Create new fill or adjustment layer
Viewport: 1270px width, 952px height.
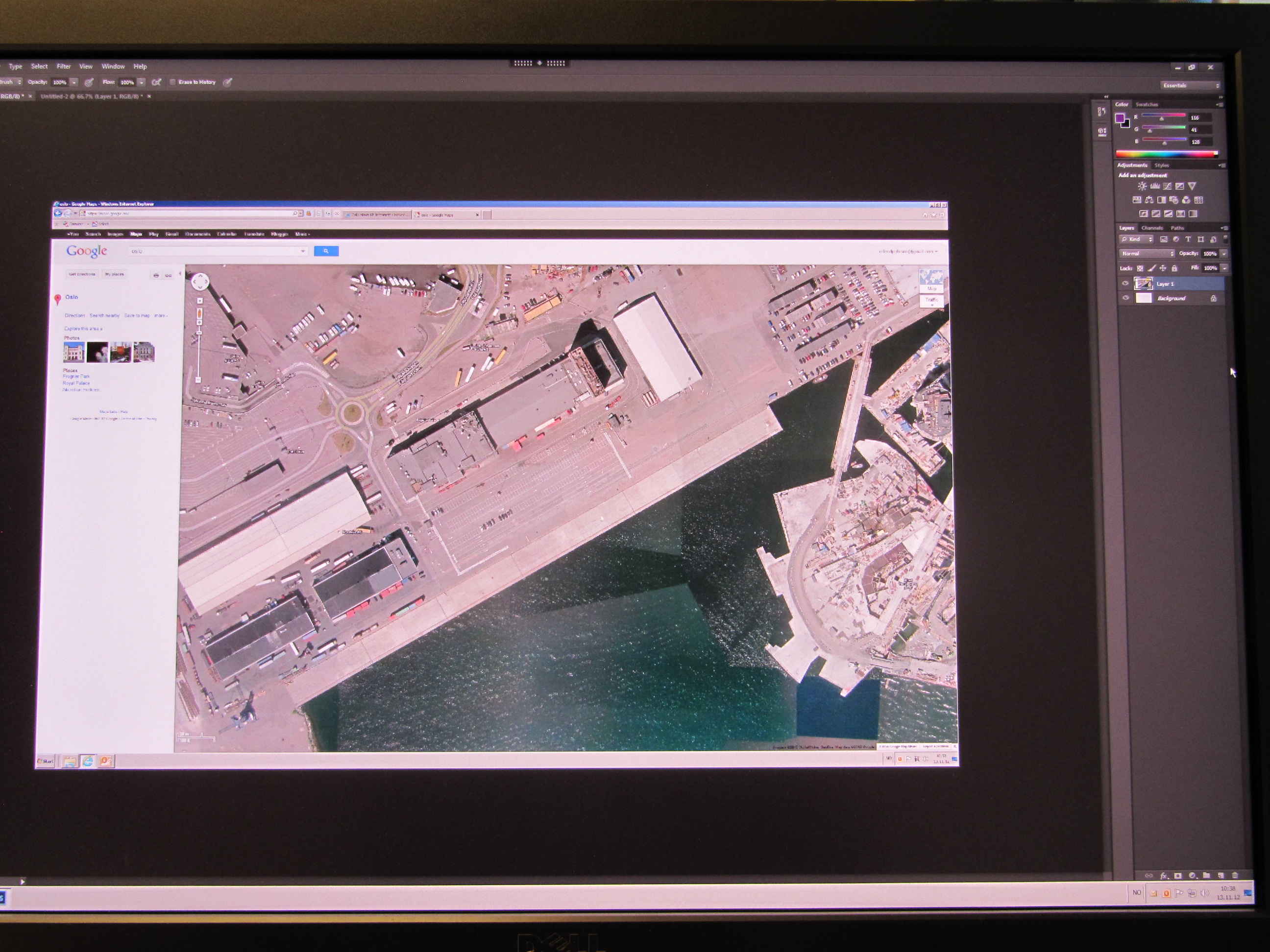(x=1192, y=876)
